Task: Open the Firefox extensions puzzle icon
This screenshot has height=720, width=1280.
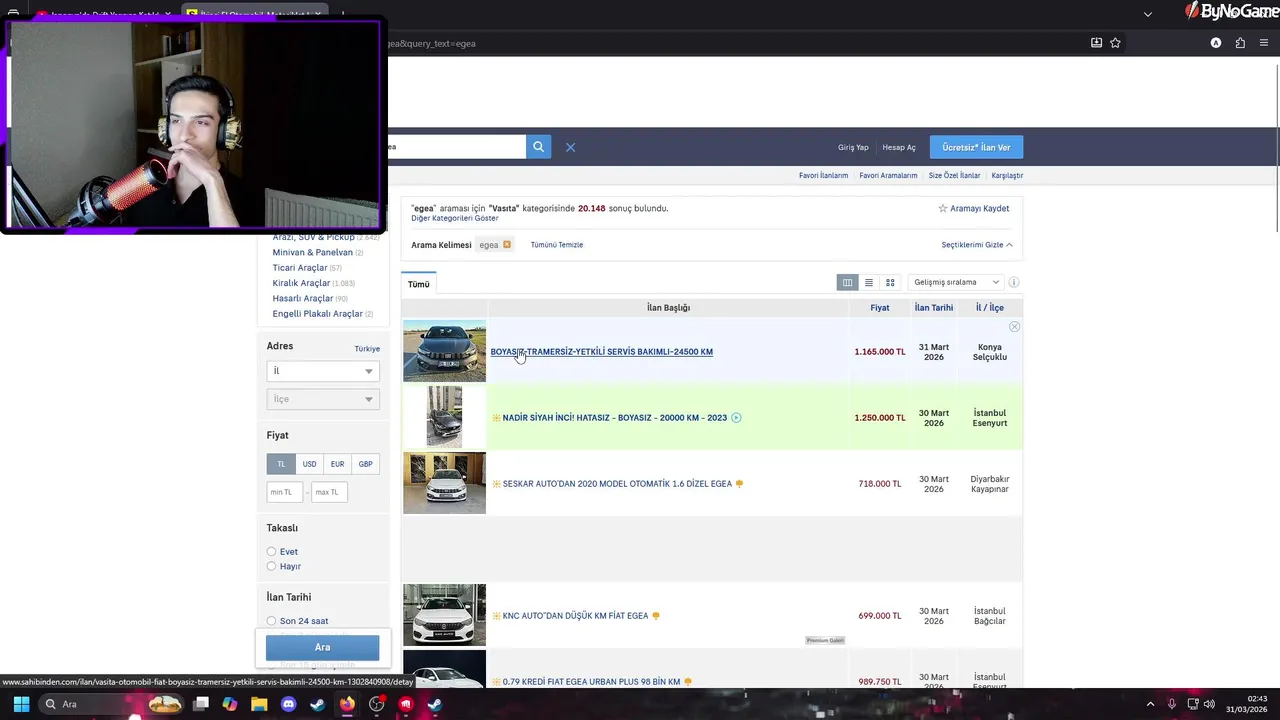Action: (x=1240, y=43)
